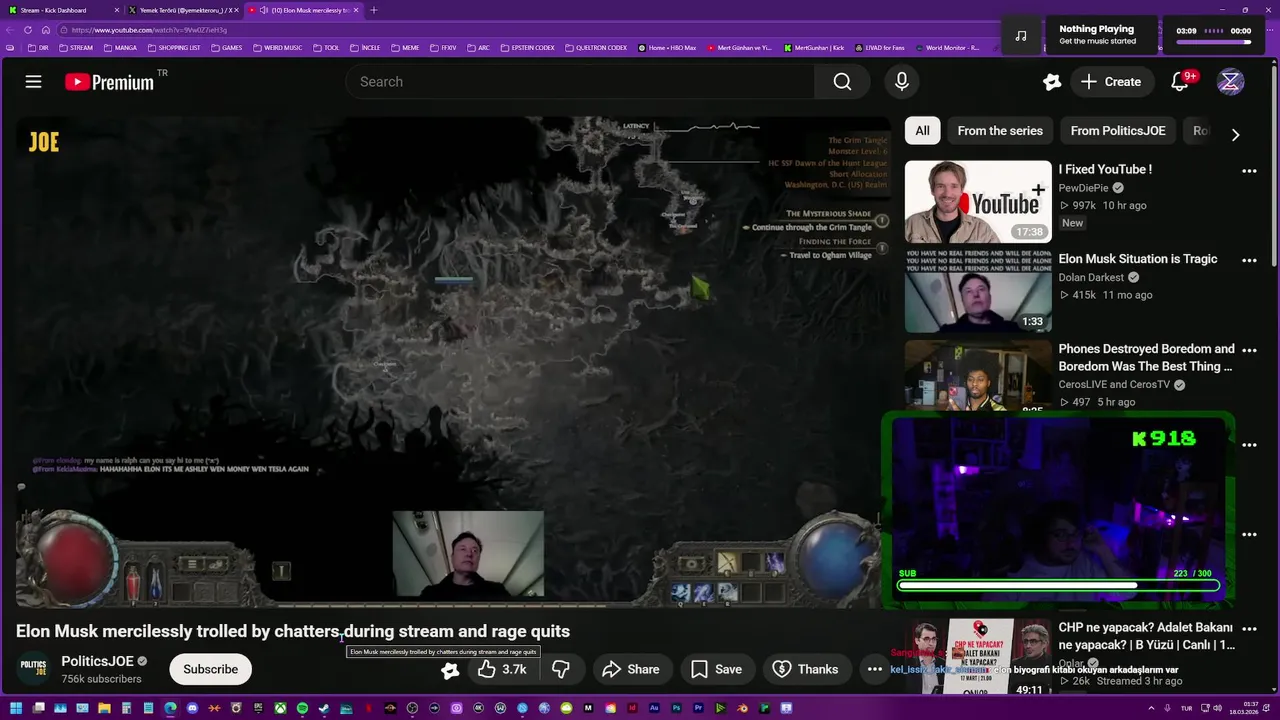
Task: Open the YouTube guide hamburger menu
Action: pyautogui.click(x=33, y=82)
